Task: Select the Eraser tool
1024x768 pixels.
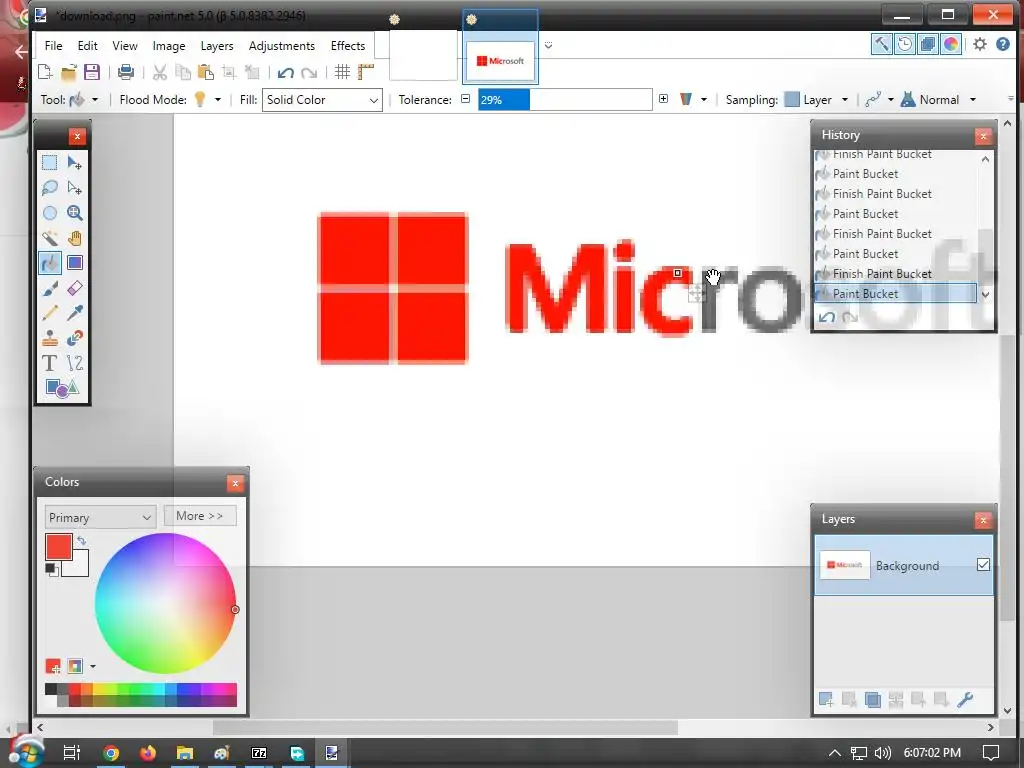Action: (x=74, y=288)
